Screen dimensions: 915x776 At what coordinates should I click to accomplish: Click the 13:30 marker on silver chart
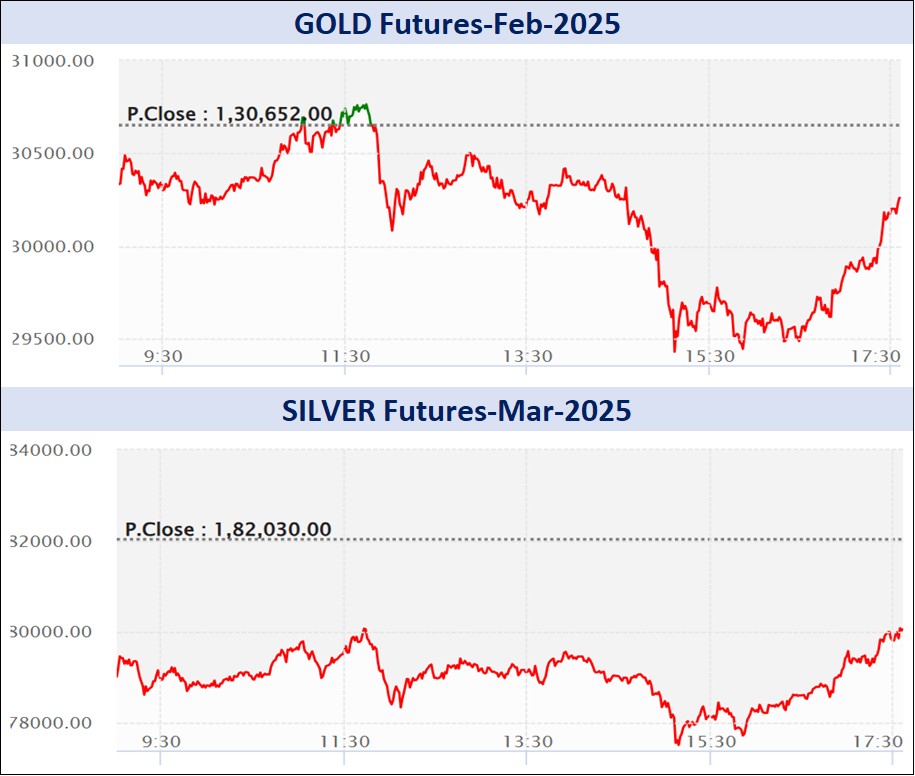click(527, 741)
